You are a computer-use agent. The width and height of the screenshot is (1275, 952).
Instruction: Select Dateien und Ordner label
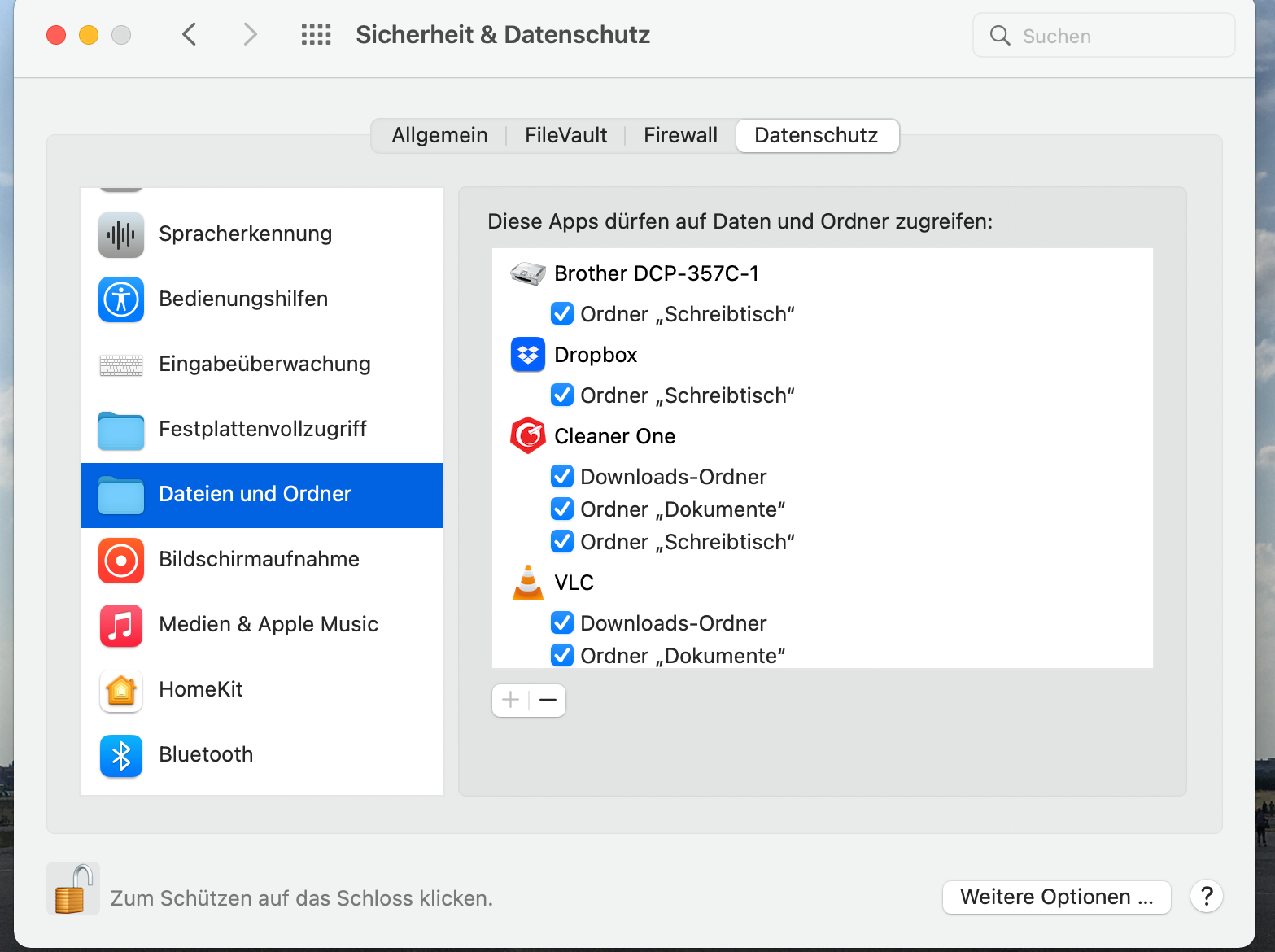[x=255, y=494]
